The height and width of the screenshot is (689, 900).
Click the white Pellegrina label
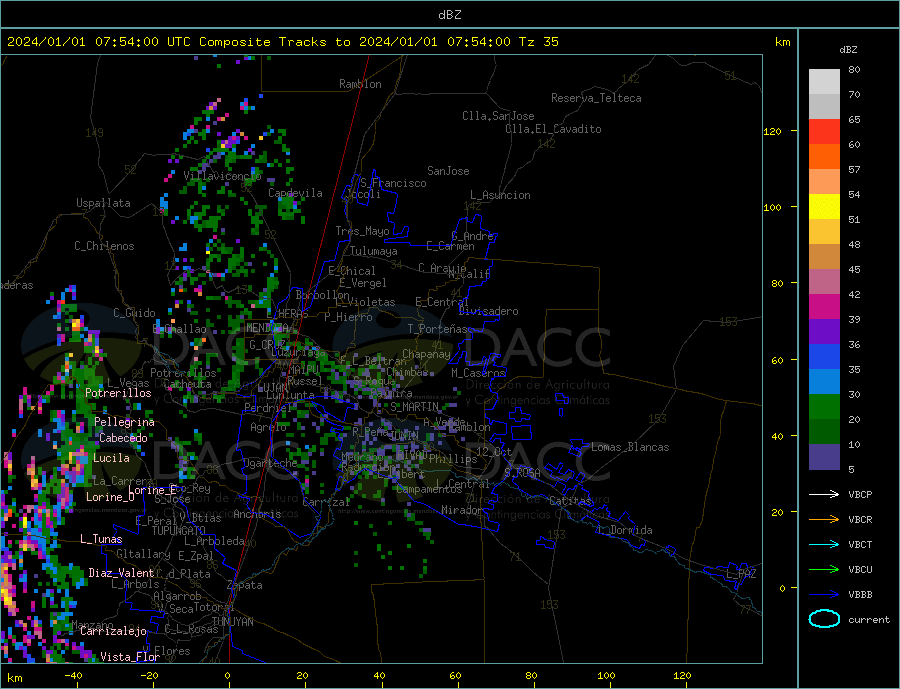click(124, 422)
